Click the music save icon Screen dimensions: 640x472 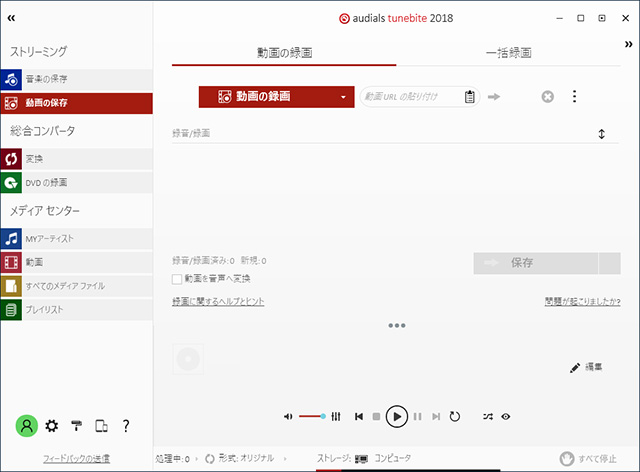[11, 79]
